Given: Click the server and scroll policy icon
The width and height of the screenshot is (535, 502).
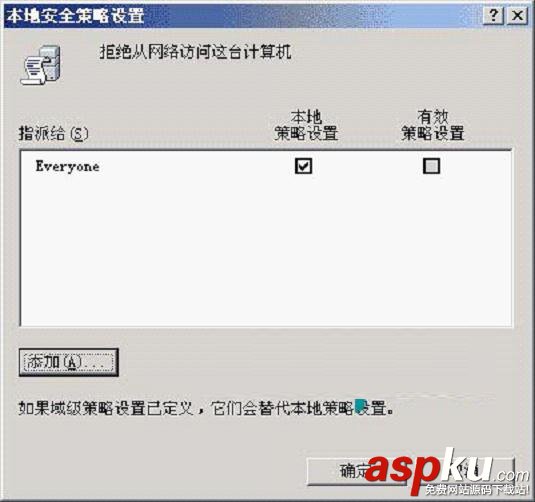Looking at the screenshot, I should coord(42,66).
